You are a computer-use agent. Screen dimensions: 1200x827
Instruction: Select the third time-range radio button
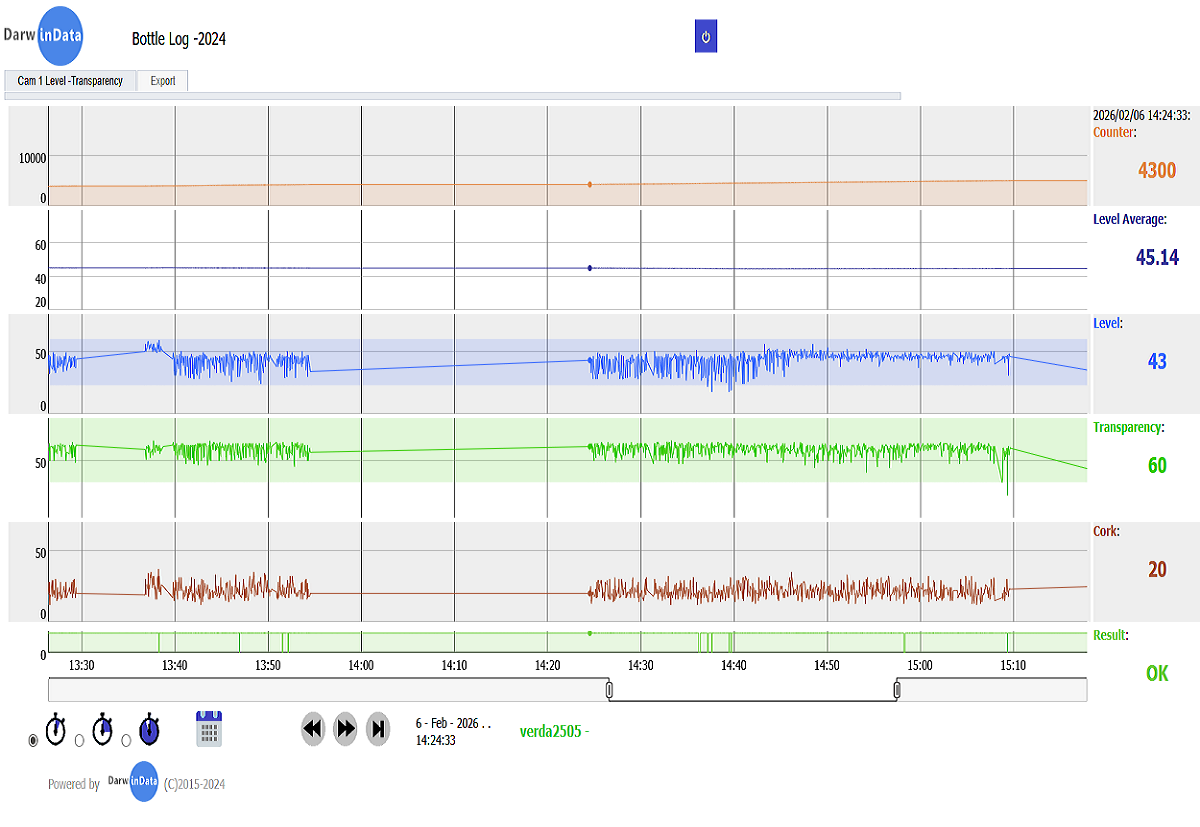(126, 740)
